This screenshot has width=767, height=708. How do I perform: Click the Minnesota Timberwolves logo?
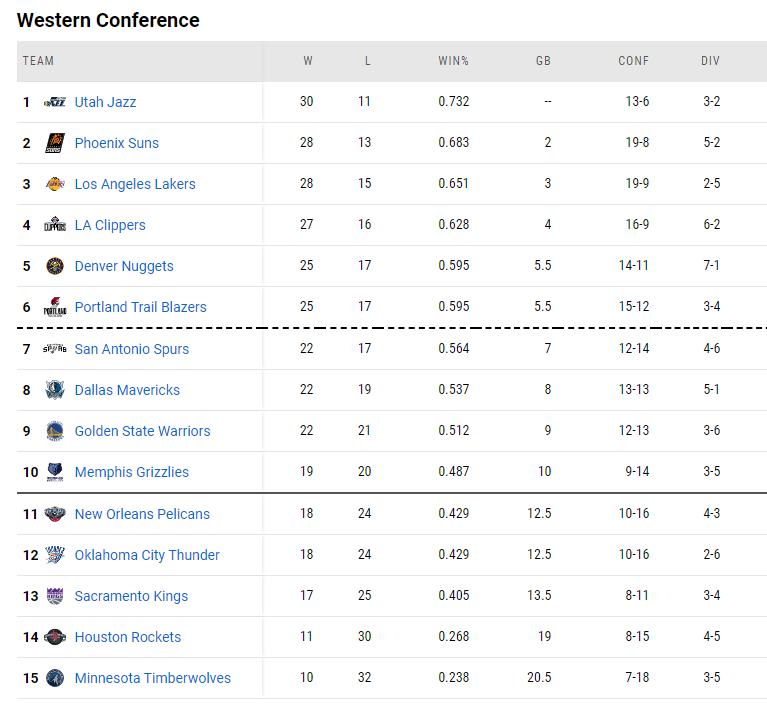click(x=55, y=678)
